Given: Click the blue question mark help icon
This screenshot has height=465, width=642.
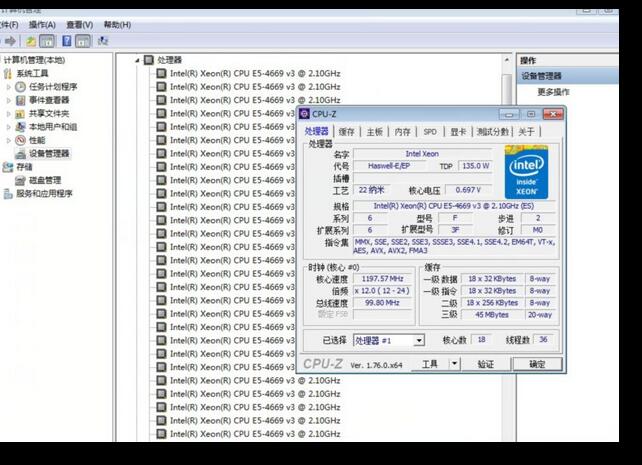Looking at the screenshot, I should 67,41.
